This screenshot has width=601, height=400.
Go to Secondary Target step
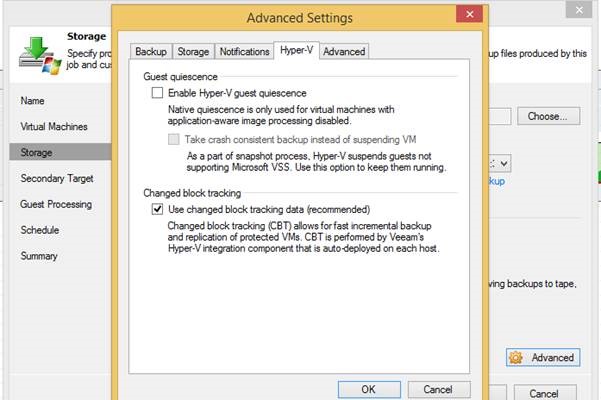[57, 178]
